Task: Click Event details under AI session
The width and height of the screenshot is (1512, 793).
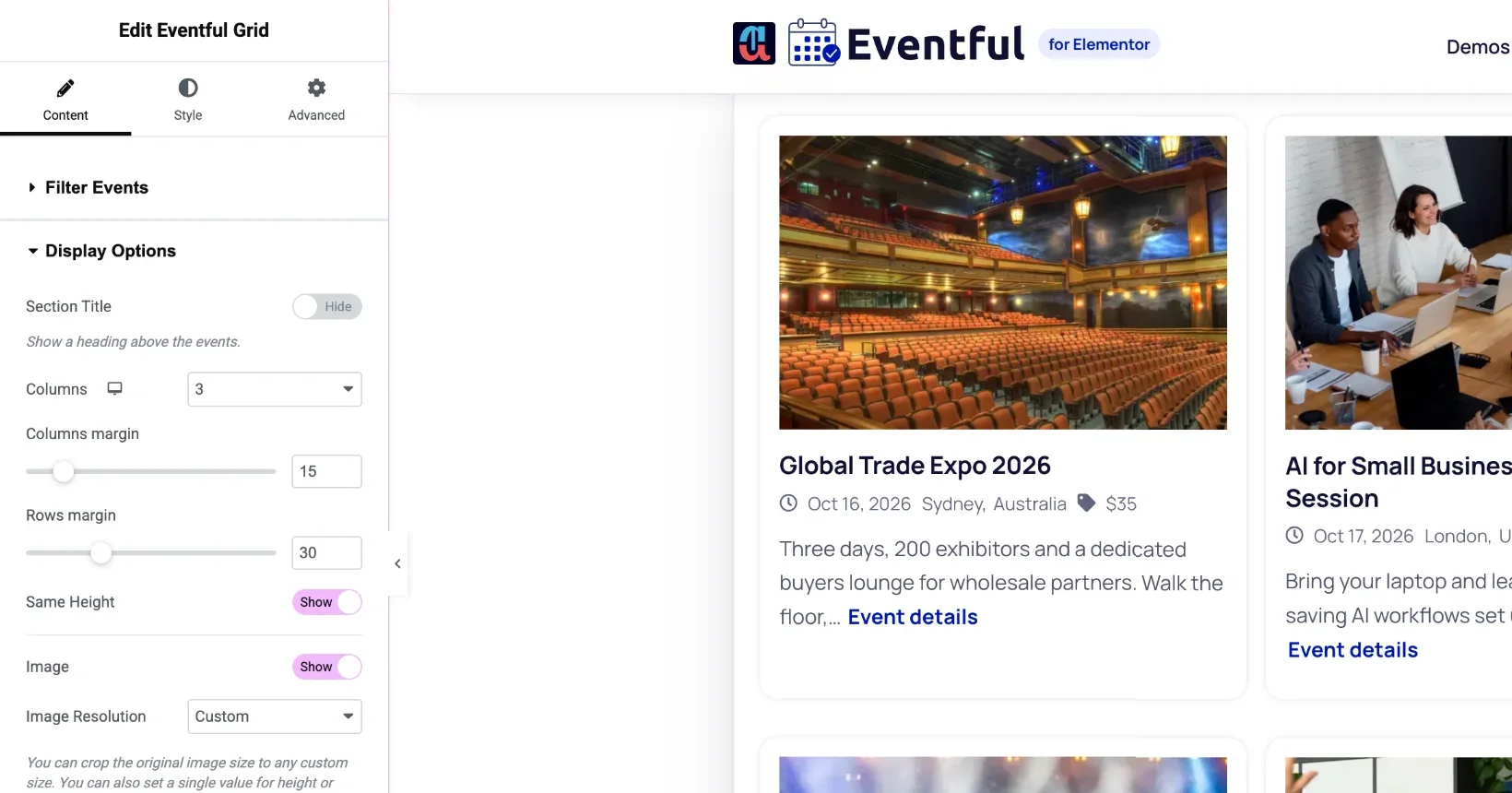Action: (1353, 650)
